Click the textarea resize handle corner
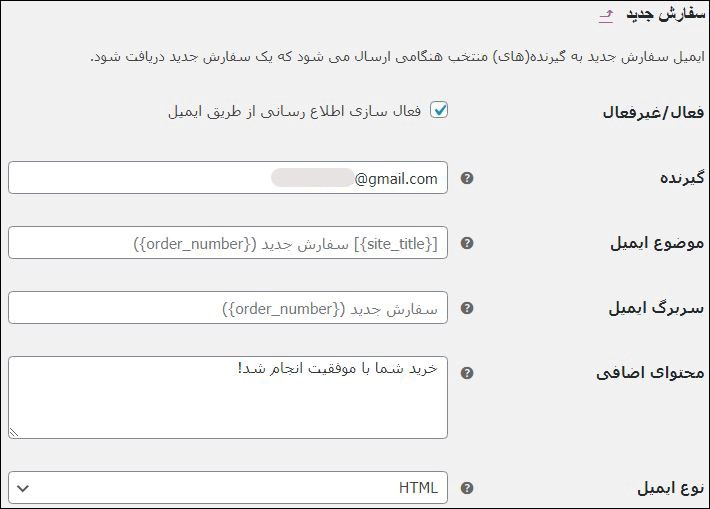This screenshot has width=710, height=509. [14, 433]
